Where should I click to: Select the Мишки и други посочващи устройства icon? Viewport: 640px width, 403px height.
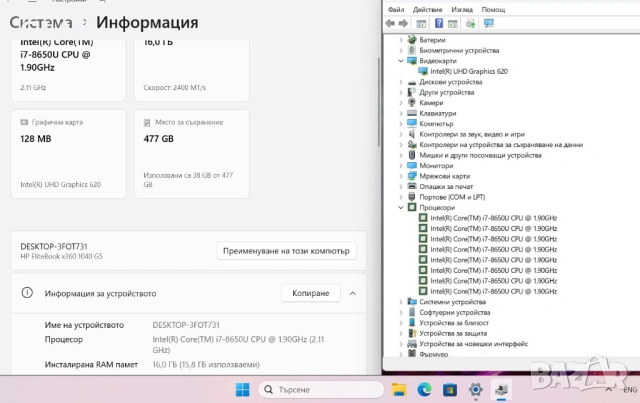click(412, 155)
